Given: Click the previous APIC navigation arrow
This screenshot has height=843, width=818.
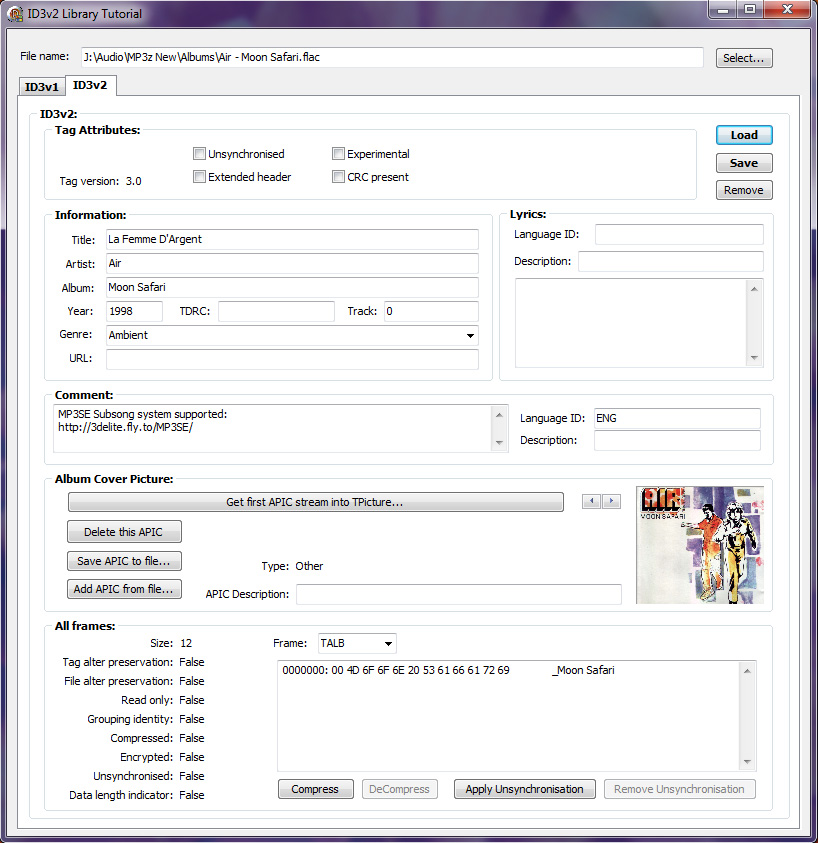Looking at the screenshot, I should 591,501.
